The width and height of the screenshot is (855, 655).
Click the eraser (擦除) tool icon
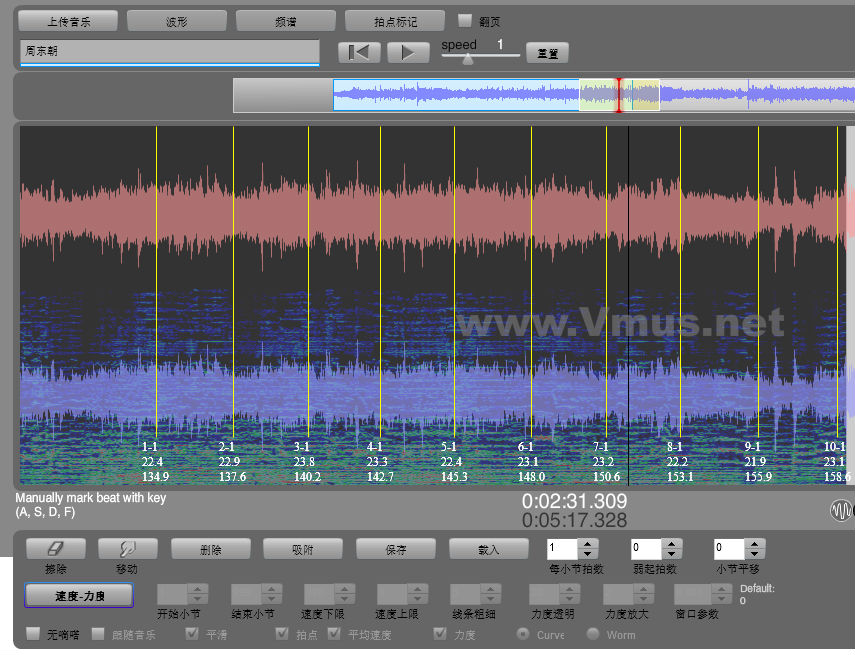[55, 548]
